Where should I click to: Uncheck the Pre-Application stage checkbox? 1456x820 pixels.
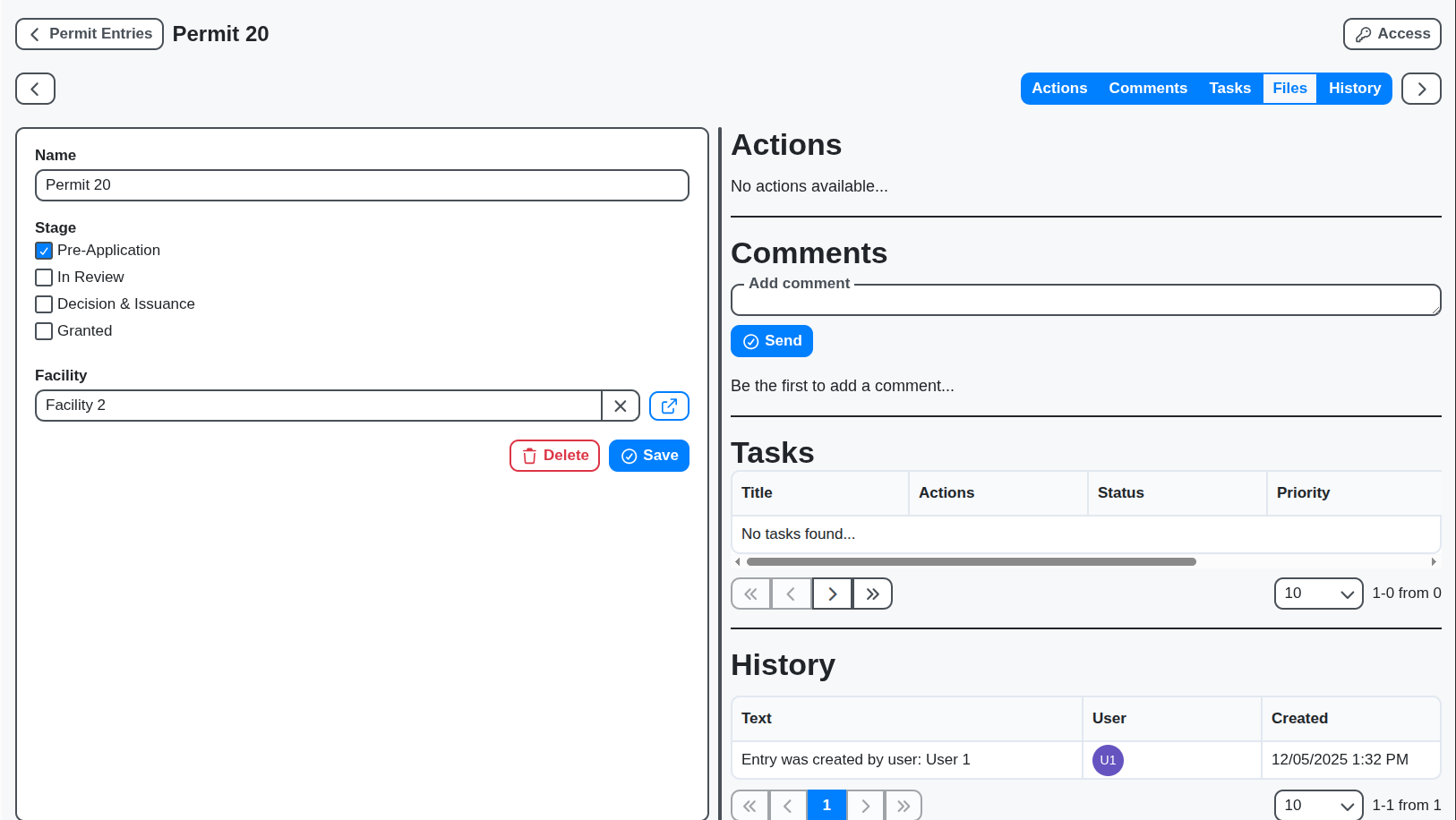[44, 251]
